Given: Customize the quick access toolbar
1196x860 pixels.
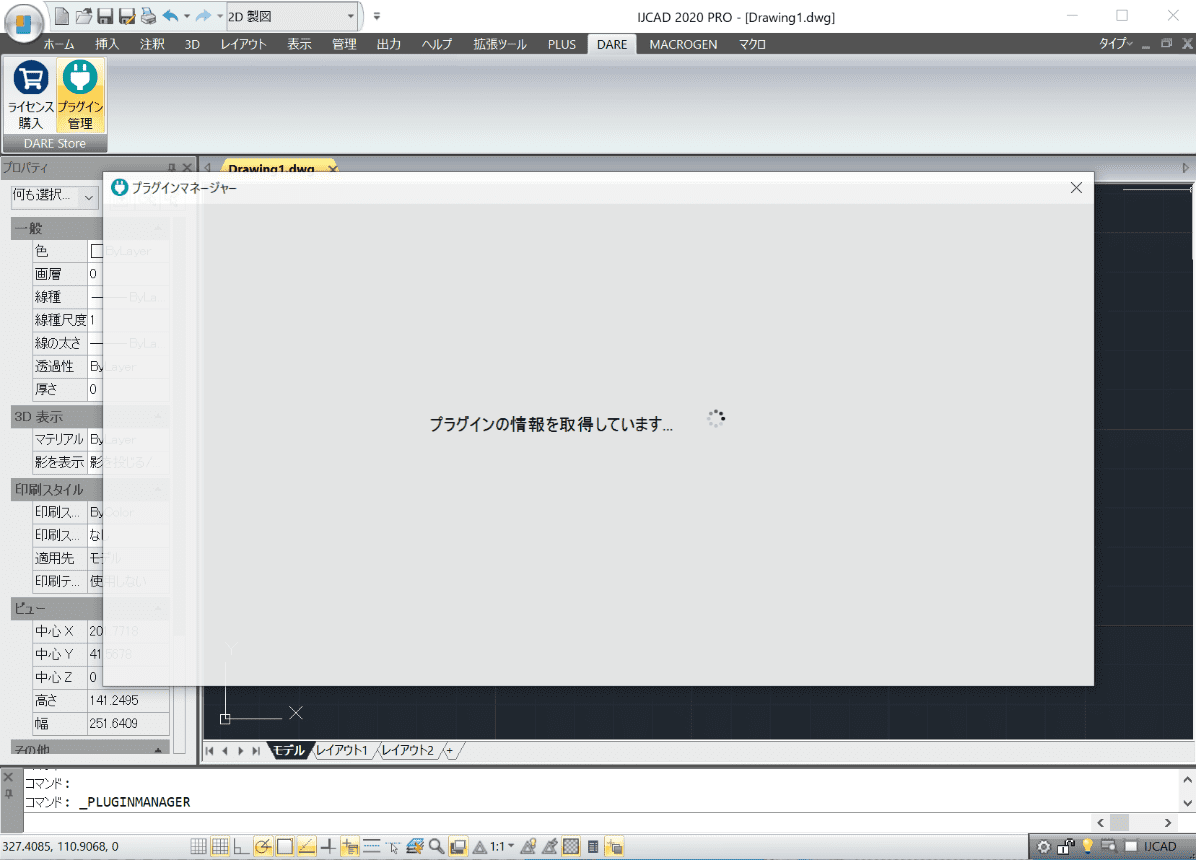Looking at the screenshot, I should (x=377, y=16).
